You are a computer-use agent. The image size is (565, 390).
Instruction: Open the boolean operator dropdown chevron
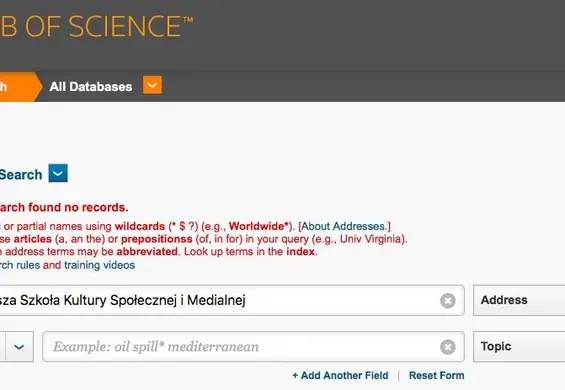coord(17,347)
